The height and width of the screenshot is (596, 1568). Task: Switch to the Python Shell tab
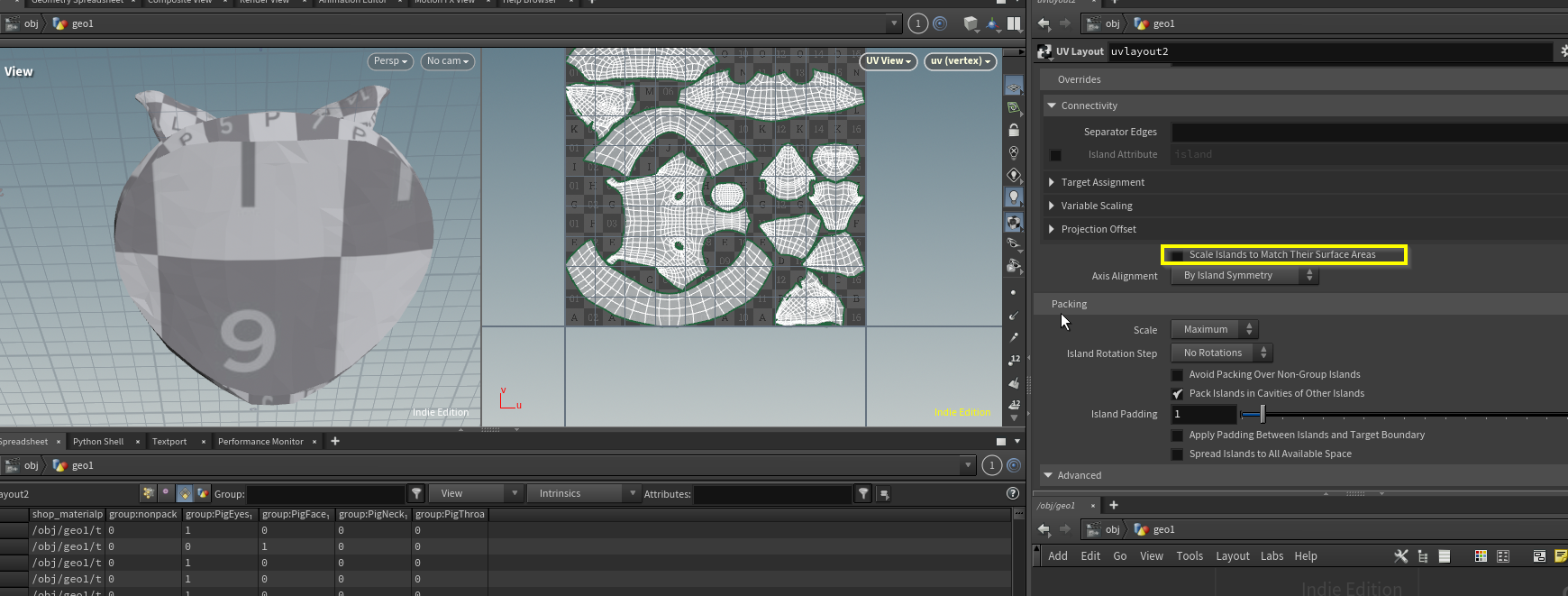point(98,442)
